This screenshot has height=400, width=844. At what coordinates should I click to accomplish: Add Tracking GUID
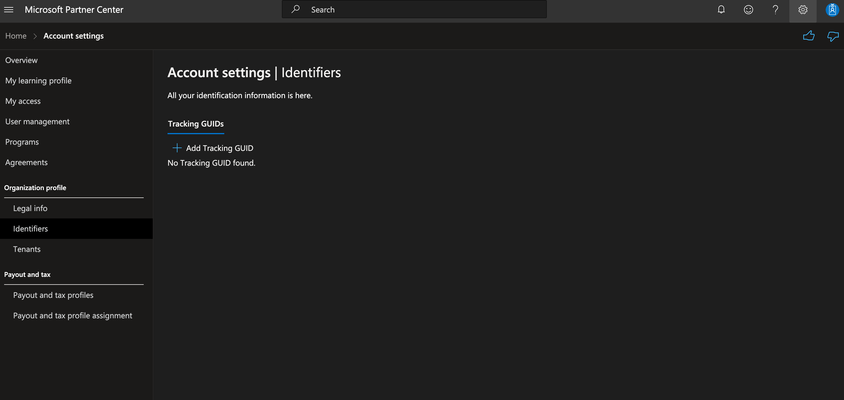pos(213,148)
